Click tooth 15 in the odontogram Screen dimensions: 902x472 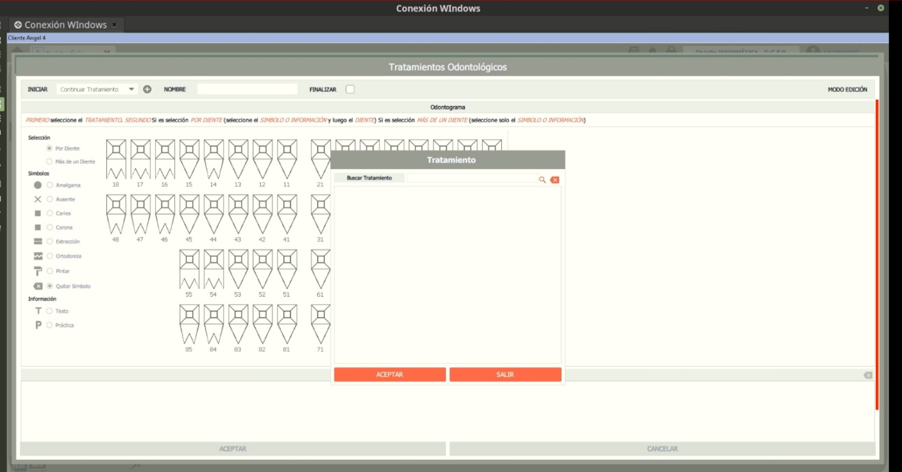pos(189,159)
